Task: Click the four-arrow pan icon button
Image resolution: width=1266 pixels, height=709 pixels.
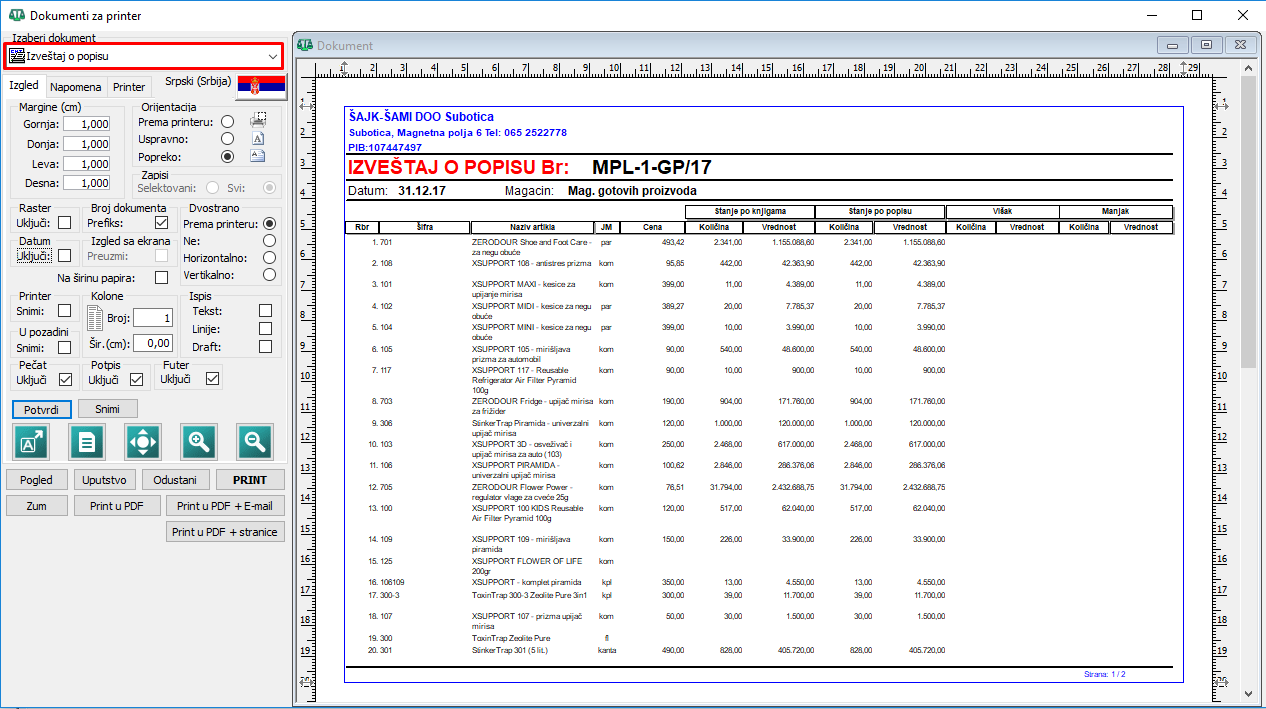Action: click(x=143, y=441)
